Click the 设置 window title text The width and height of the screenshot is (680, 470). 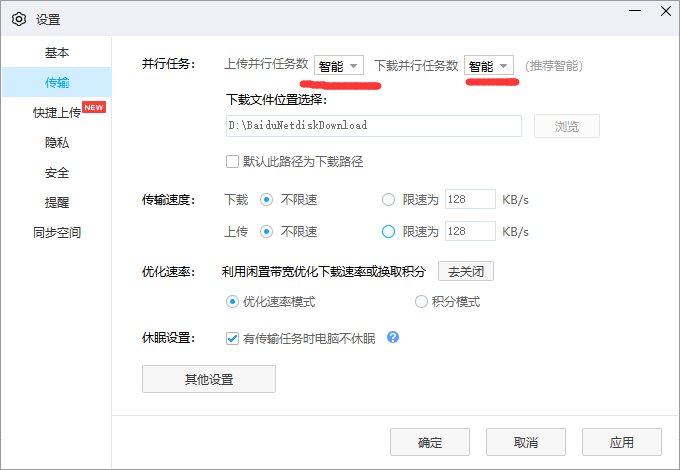[x=48, y=20]
